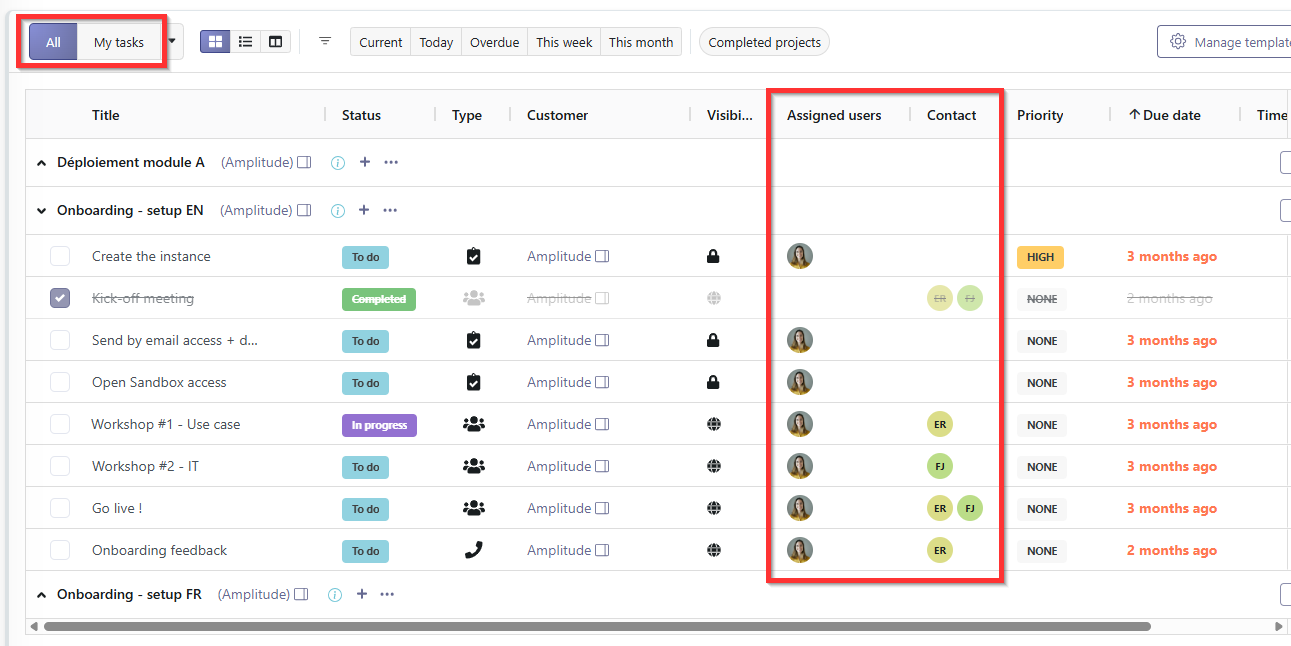
Task: Switch to the column board view icon
Action: pos(275,42)
